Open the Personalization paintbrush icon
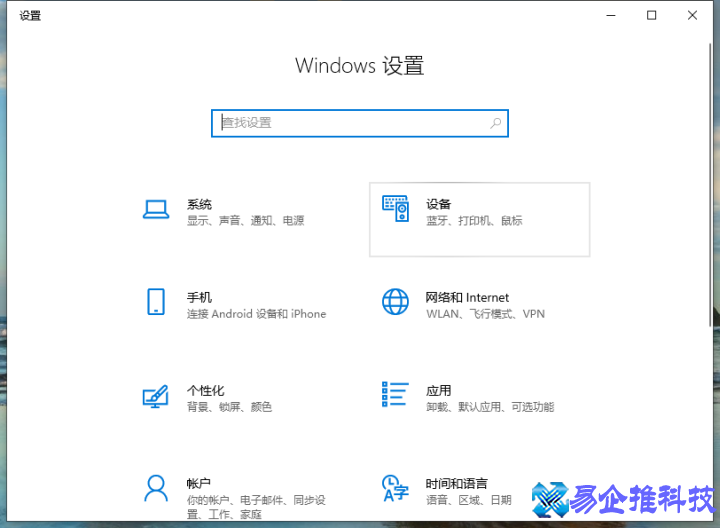 click(x=156, y=396)
